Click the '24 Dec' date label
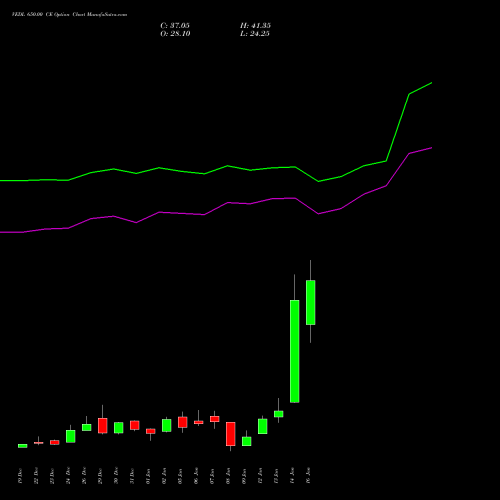 point(68,476)
